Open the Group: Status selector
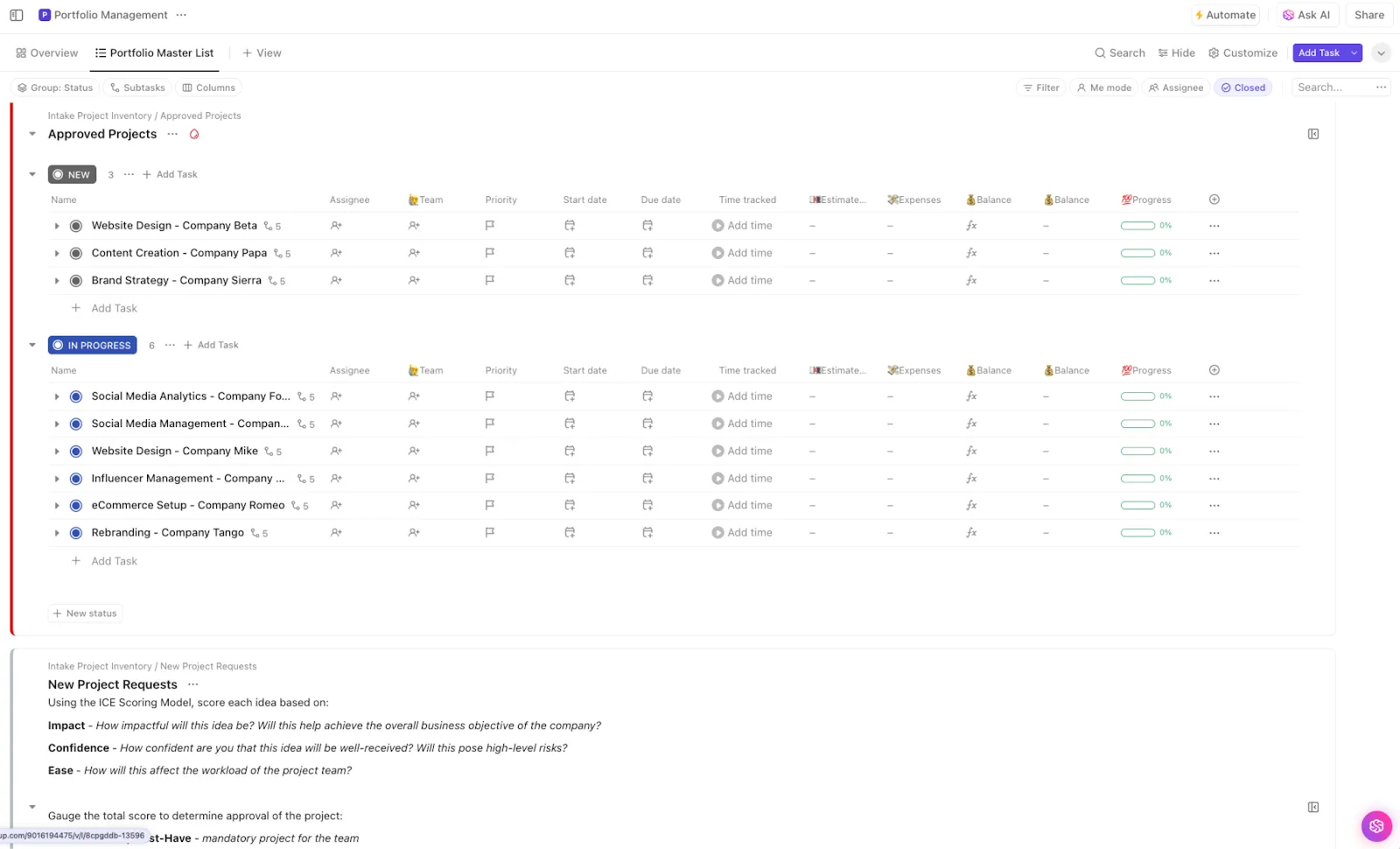Screen dimensions: 1400x849 pos(55,88)
